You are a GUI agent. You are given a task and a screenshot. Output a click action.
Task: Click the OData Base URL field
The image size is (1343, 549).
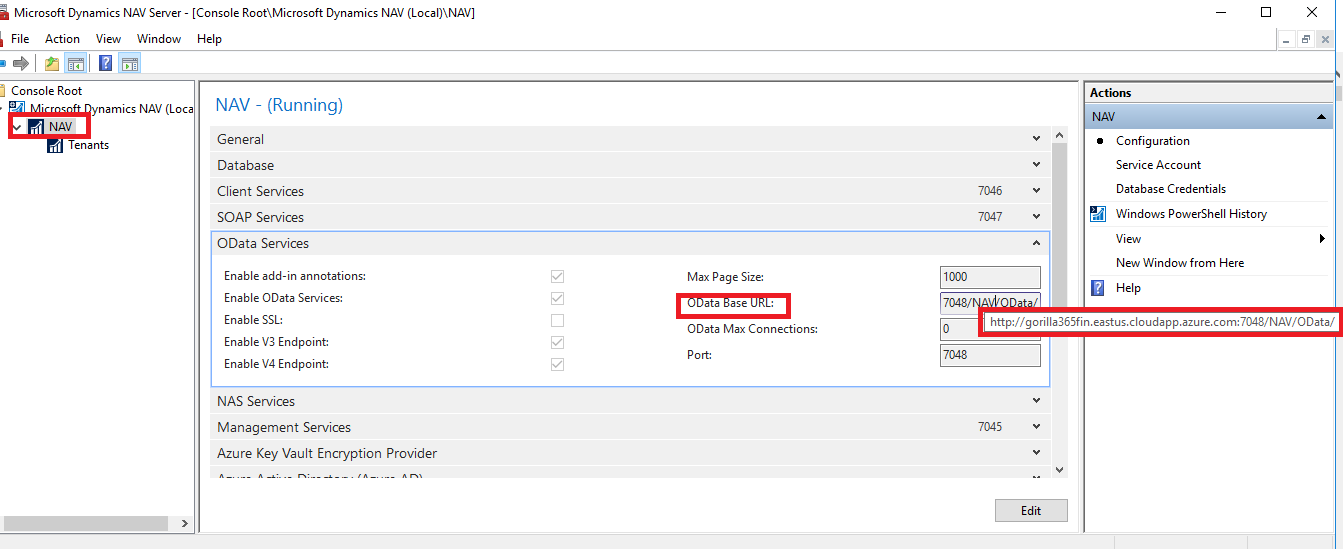click(x=990, y=303)
